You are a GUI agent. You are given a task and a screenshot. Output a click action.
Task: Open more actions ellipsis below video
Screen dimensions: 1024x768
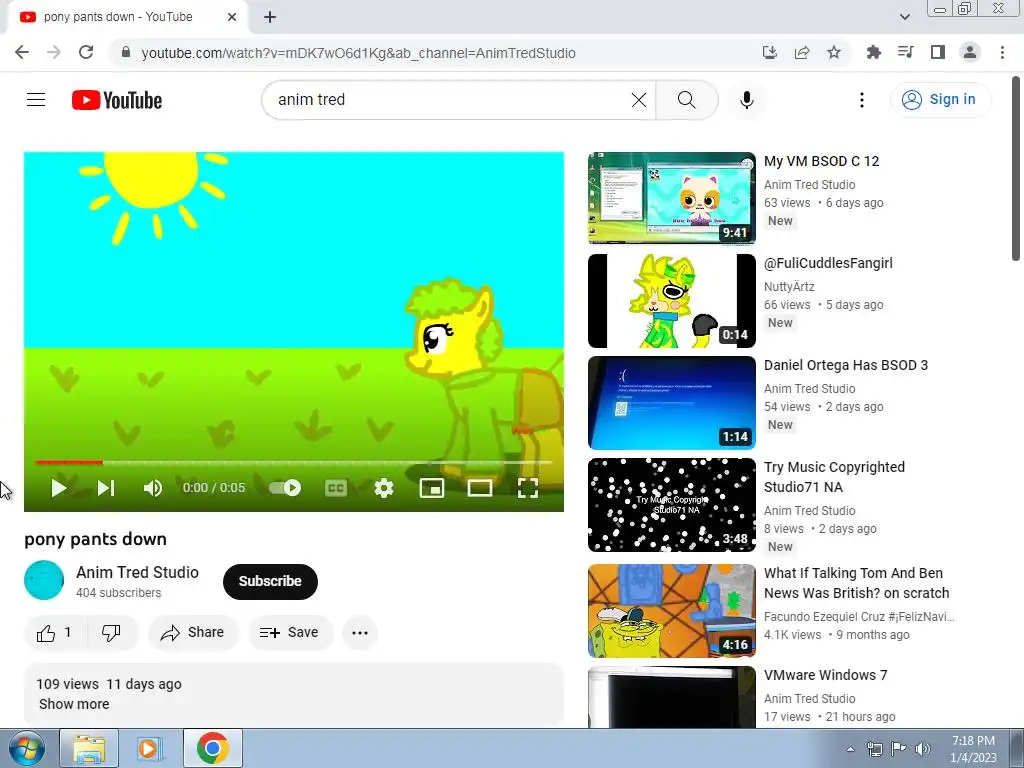[360, 633]
